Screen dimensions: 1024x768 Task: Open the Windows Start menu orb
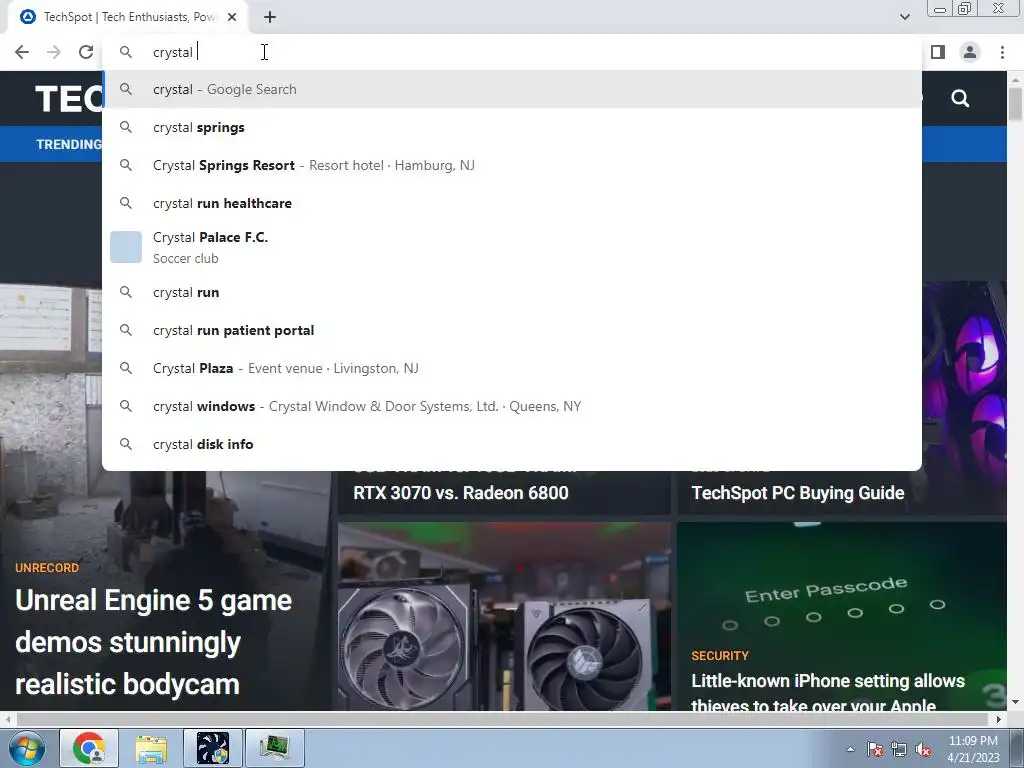(x=27, y=748)
